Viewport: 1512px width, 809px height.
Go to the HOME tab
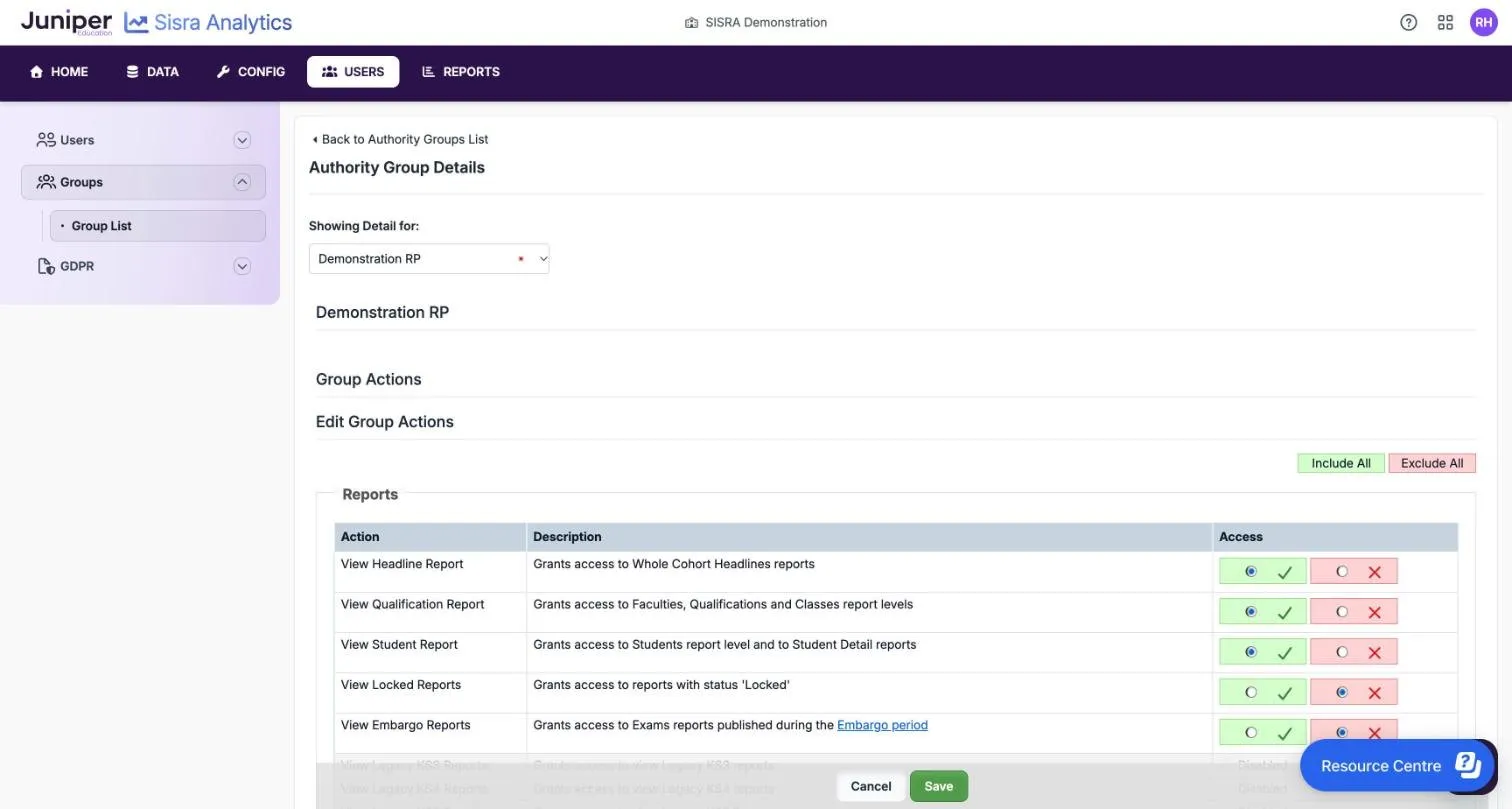pos(59,72)
